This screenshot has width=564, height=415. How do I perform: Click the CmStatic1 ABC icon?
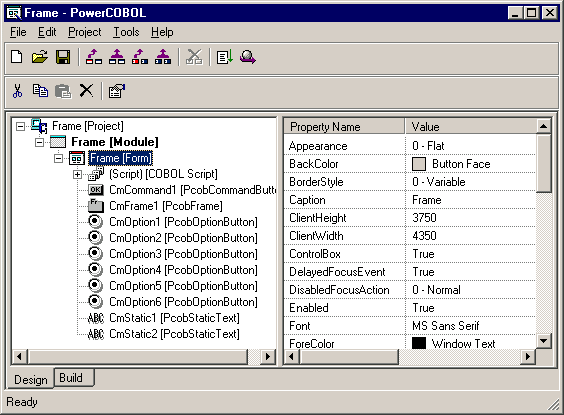(96, 318)
